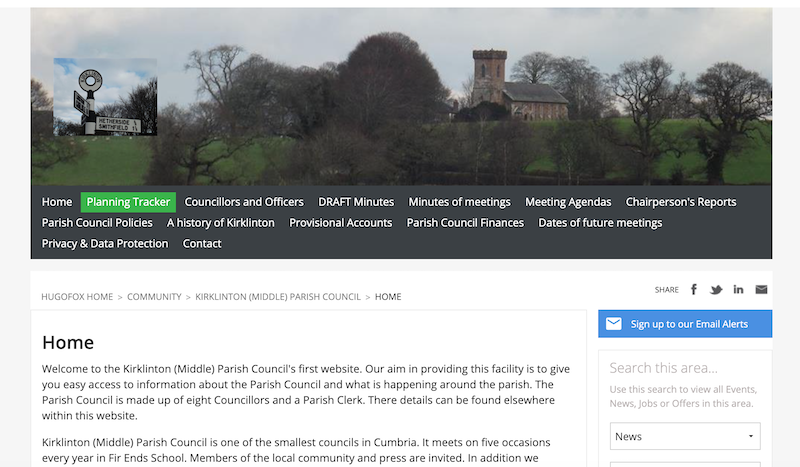Share page on Facebook icon
Screen dimensions: 800x467
(x=694, y=290)
